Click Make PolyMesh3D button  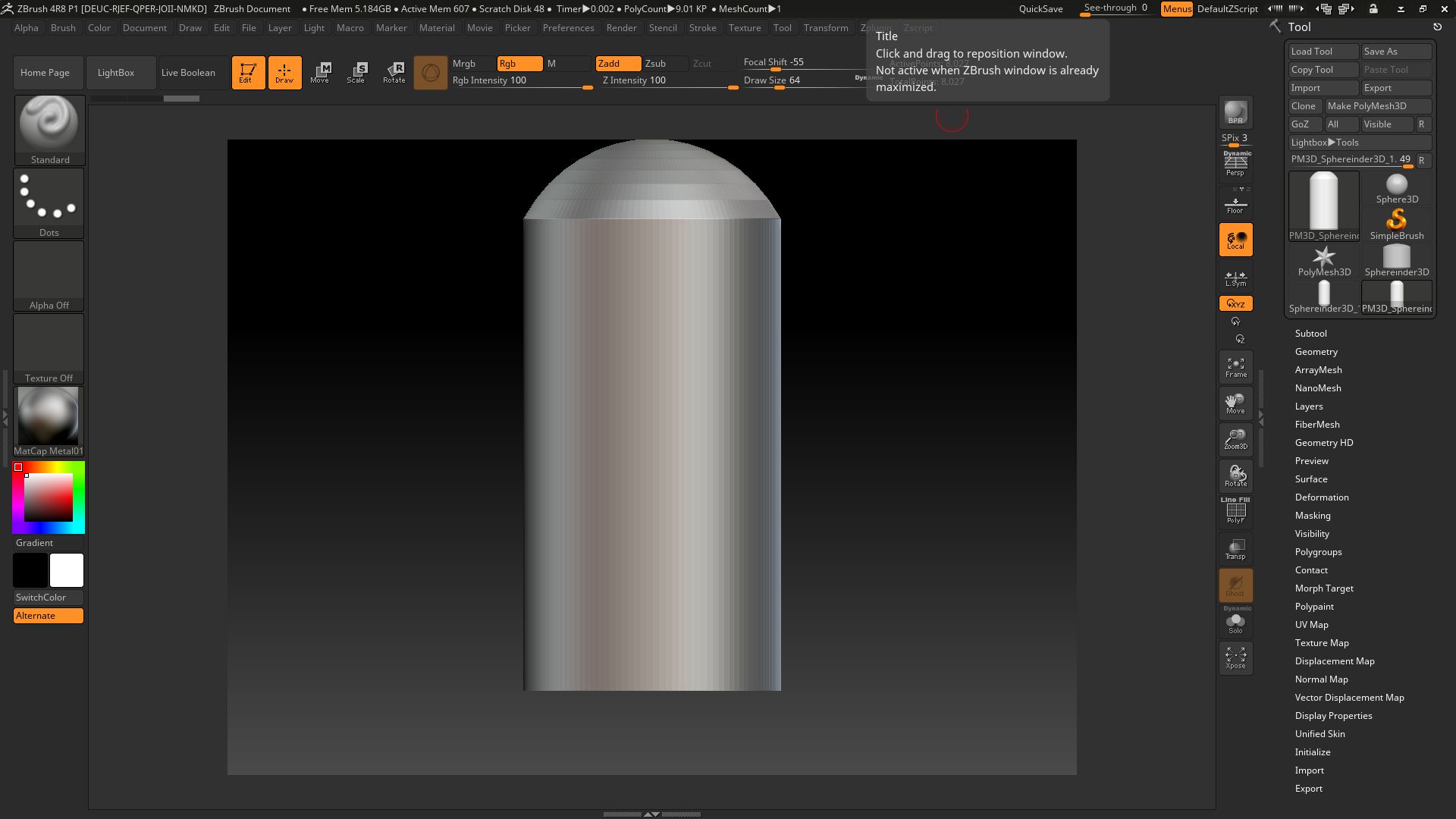[1378, 106]
